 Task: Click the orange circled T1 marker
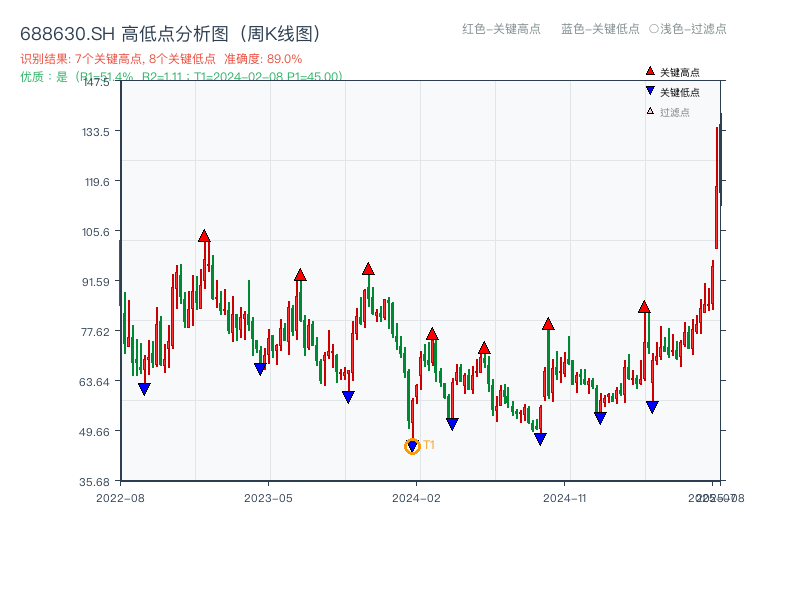click(x=412, y=446)
